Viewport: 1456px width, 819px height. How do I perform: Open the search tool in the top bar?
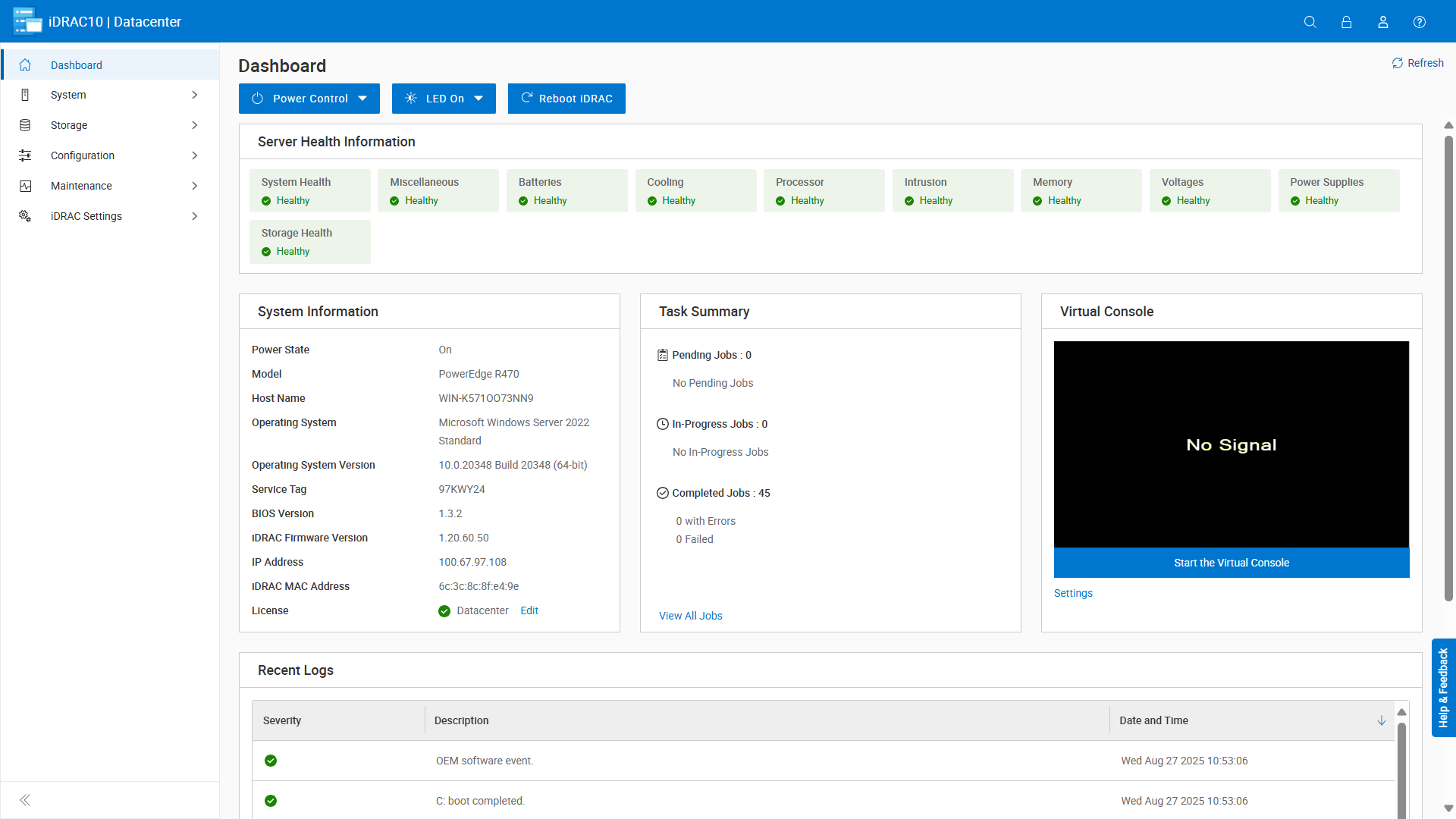click(x=1310, y=21)
